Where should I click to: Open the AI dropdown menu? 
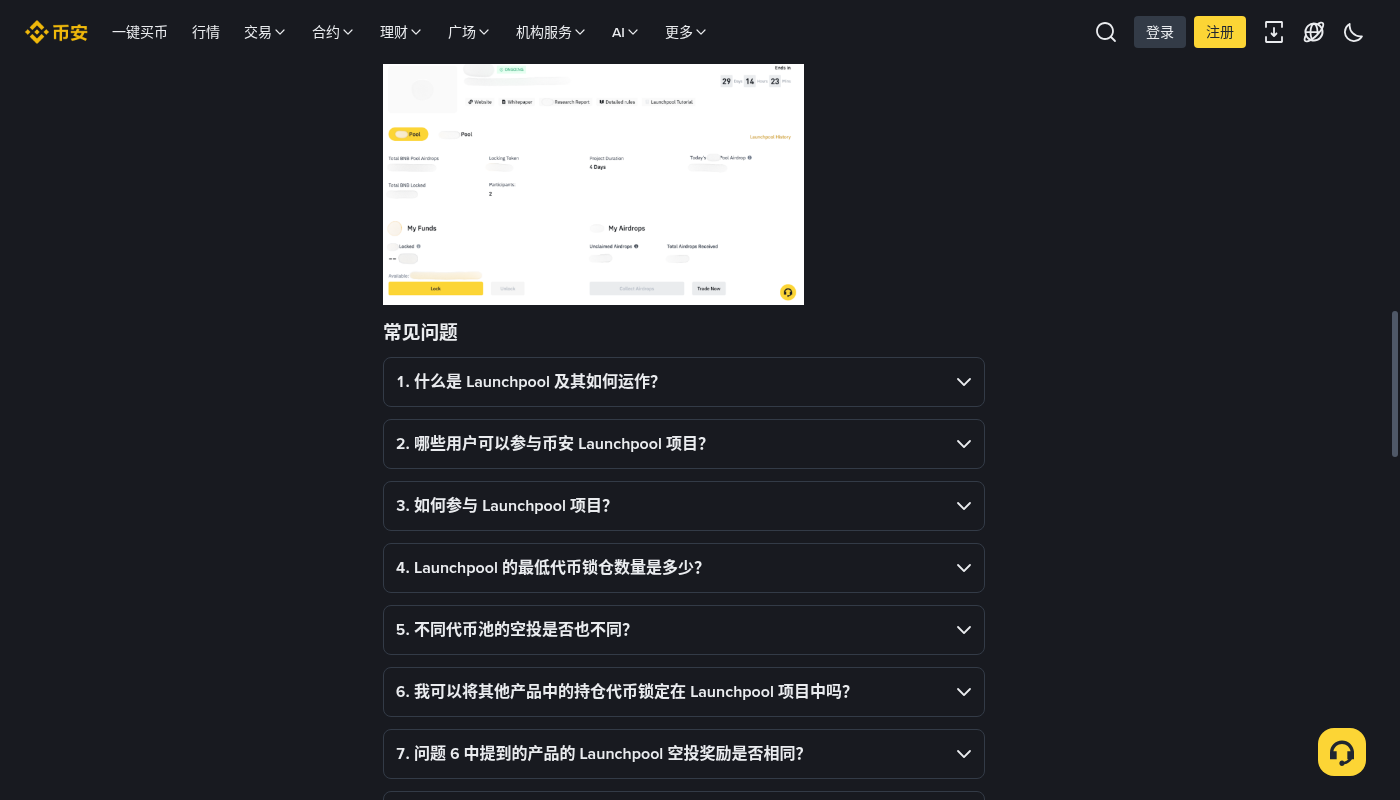point(626,32)
